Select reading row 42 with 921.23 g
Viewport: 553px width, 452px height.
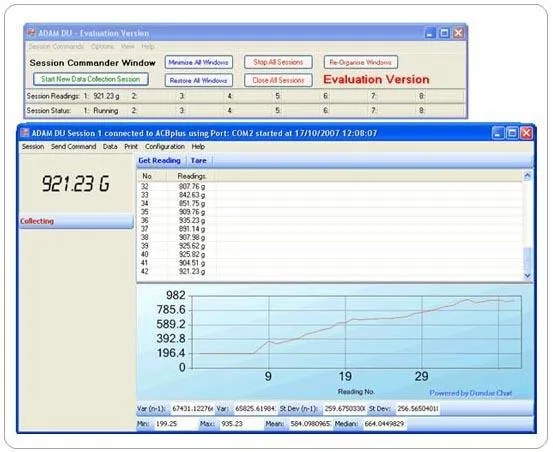coord(330,271)
